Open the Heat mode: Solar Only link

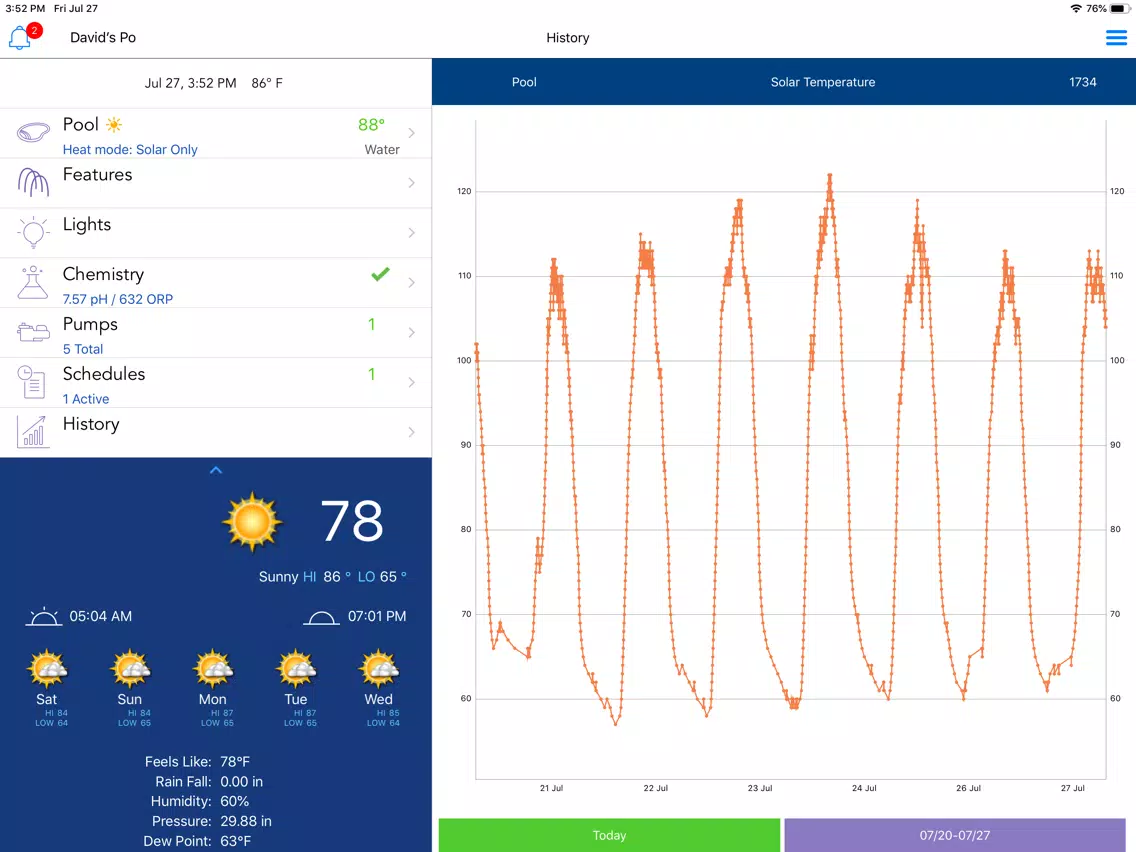130,149
